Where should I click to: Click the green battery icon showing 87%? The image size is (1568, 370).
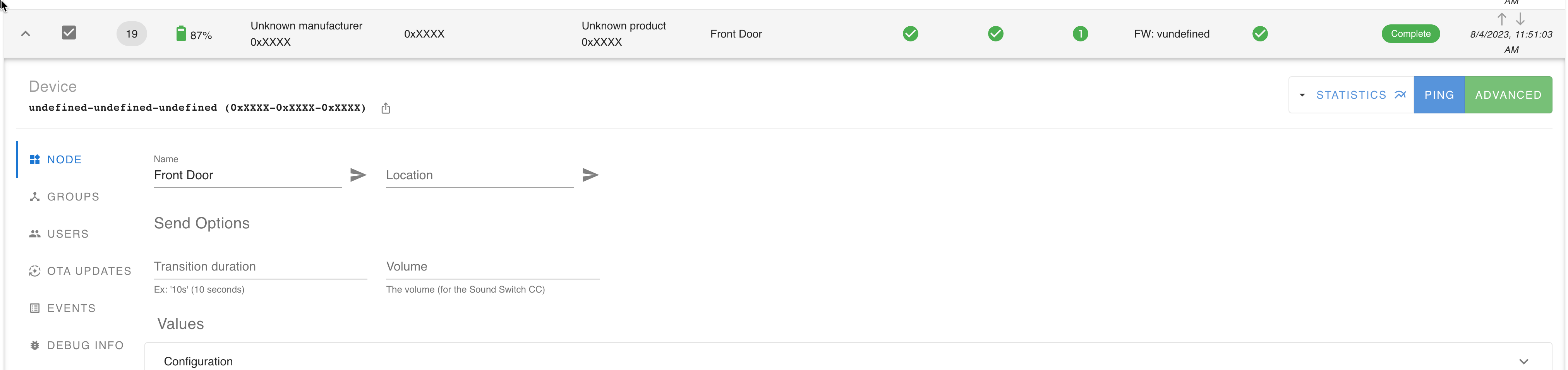[181, 34]
